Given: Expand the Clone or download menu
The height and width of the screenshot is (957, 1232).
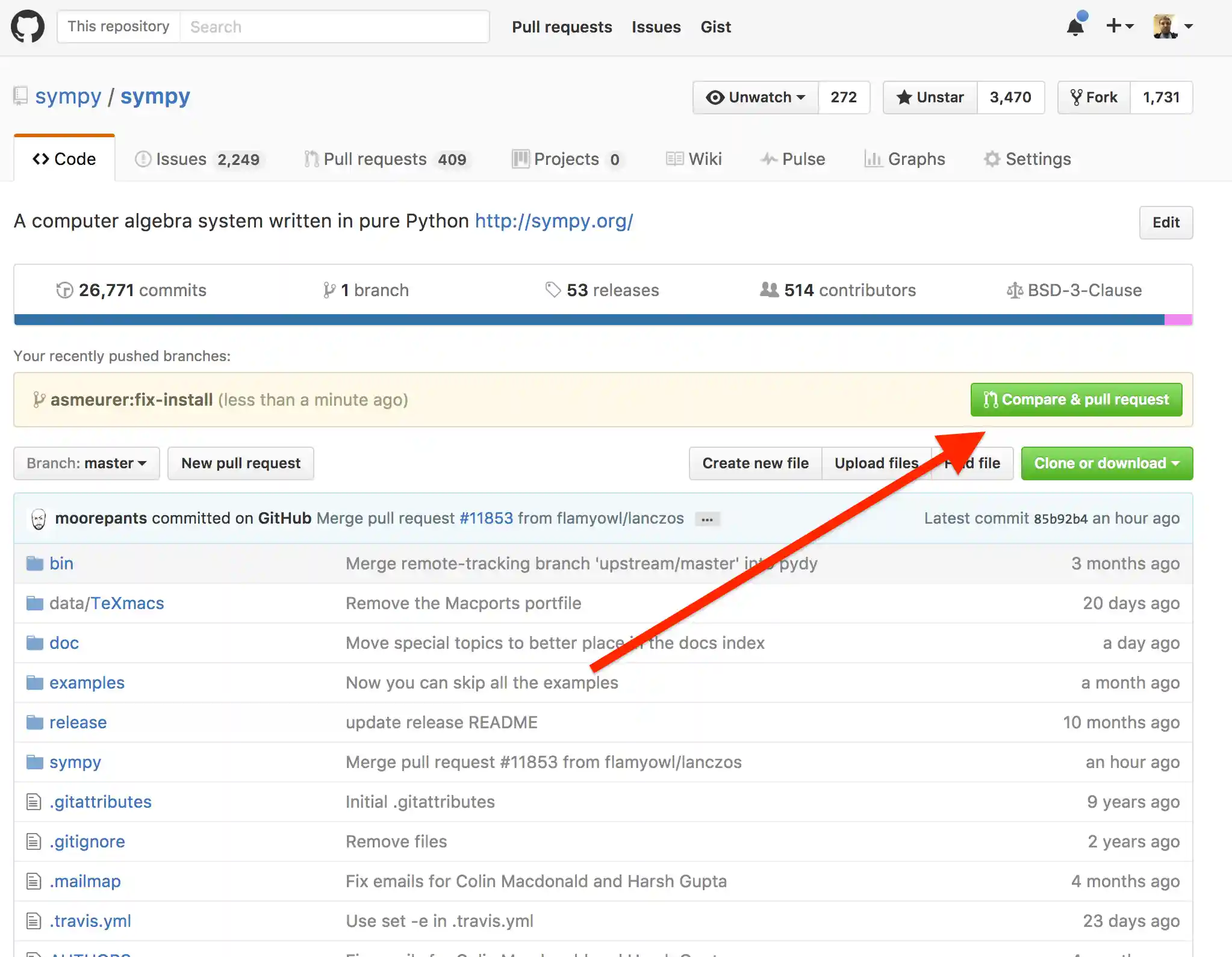Looking at the screenshot, I should [1106, 463].
